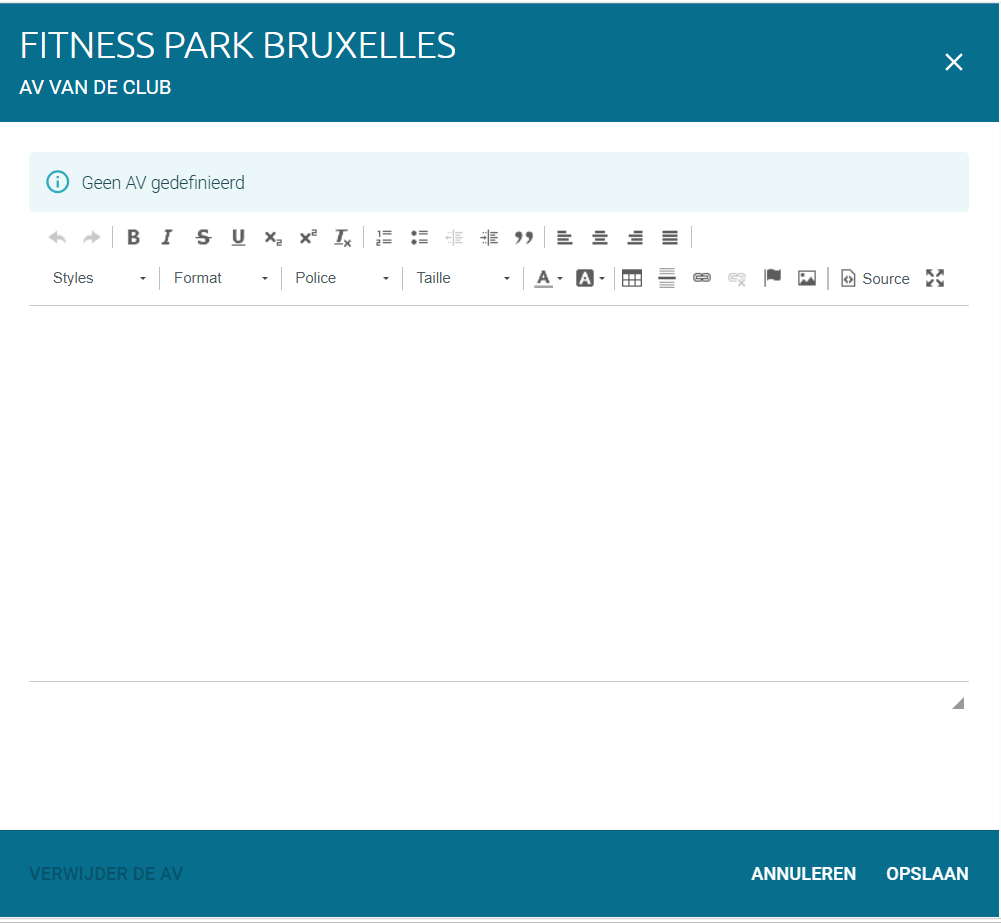Screen dimensions: 1001x923
Task: Click the 'AV VAN DE CLUB' subtitle
Action: pos(95,87)
